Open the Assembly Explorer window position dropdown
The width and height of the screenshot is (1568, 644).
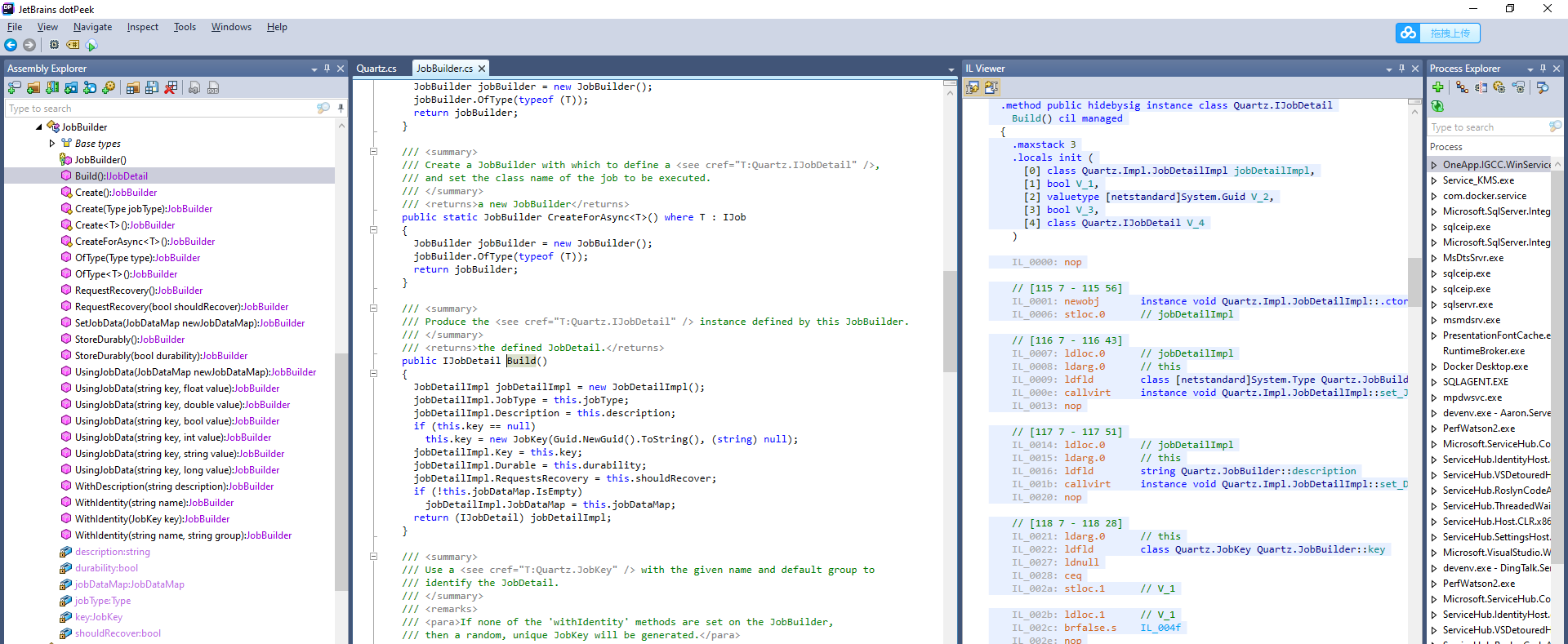314,69
